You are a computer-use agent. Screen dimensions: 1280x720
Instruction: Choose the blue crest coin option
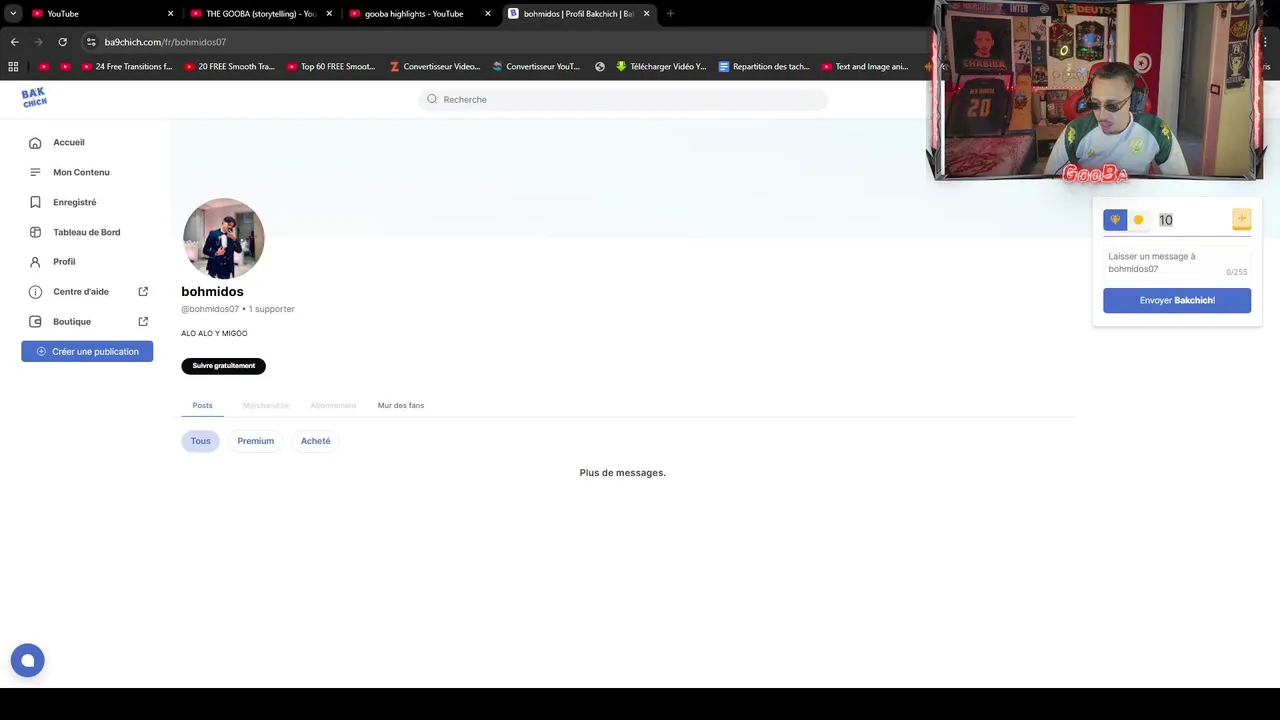click(x=1115, y=220)
